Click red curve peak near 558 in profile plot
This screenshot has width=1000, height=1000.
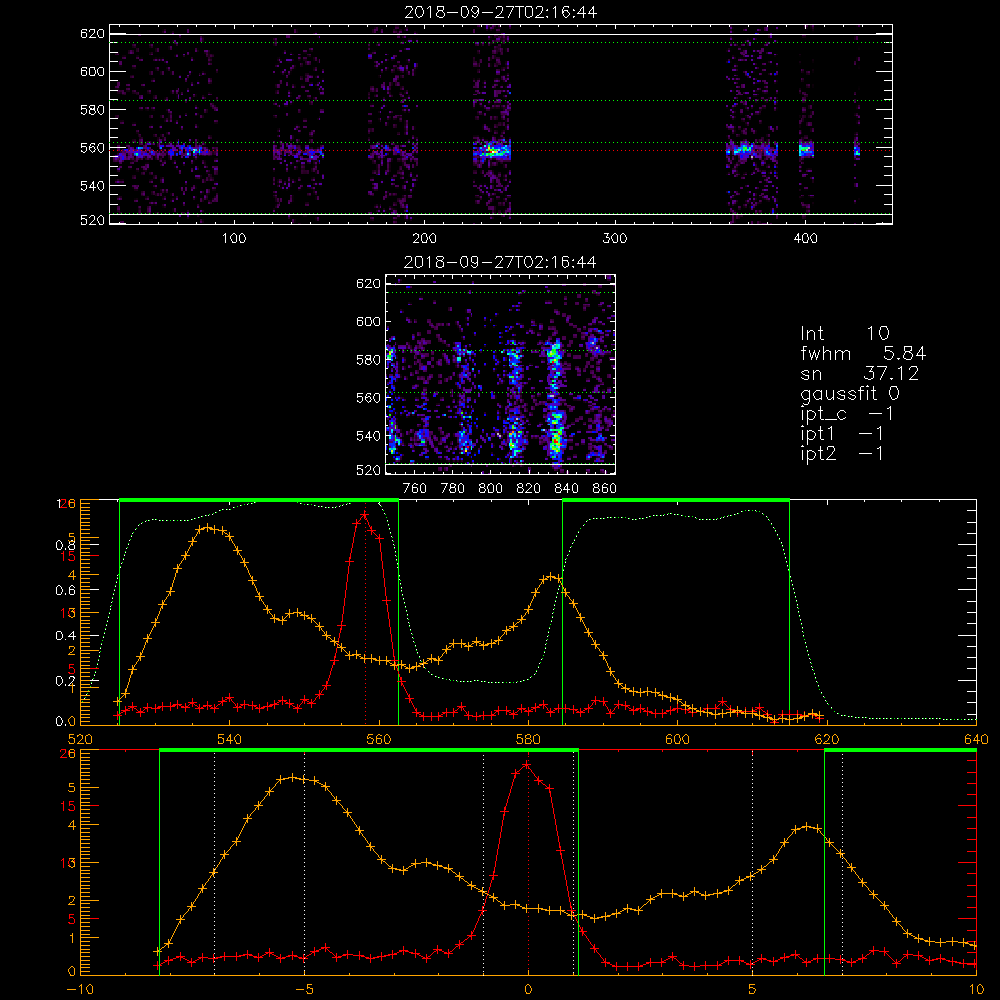[365, 514]
